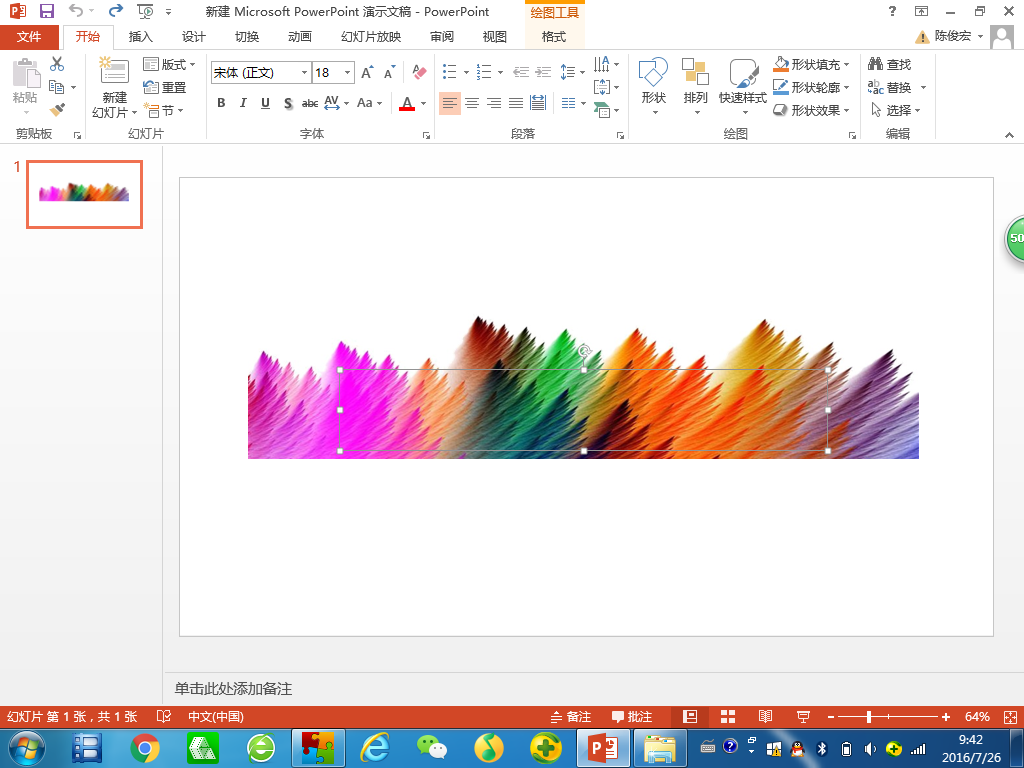Image resolution: width=1024 pixels, height=768 pixels.
Task: Toggle Italic formatting
Action: point(243,103)
